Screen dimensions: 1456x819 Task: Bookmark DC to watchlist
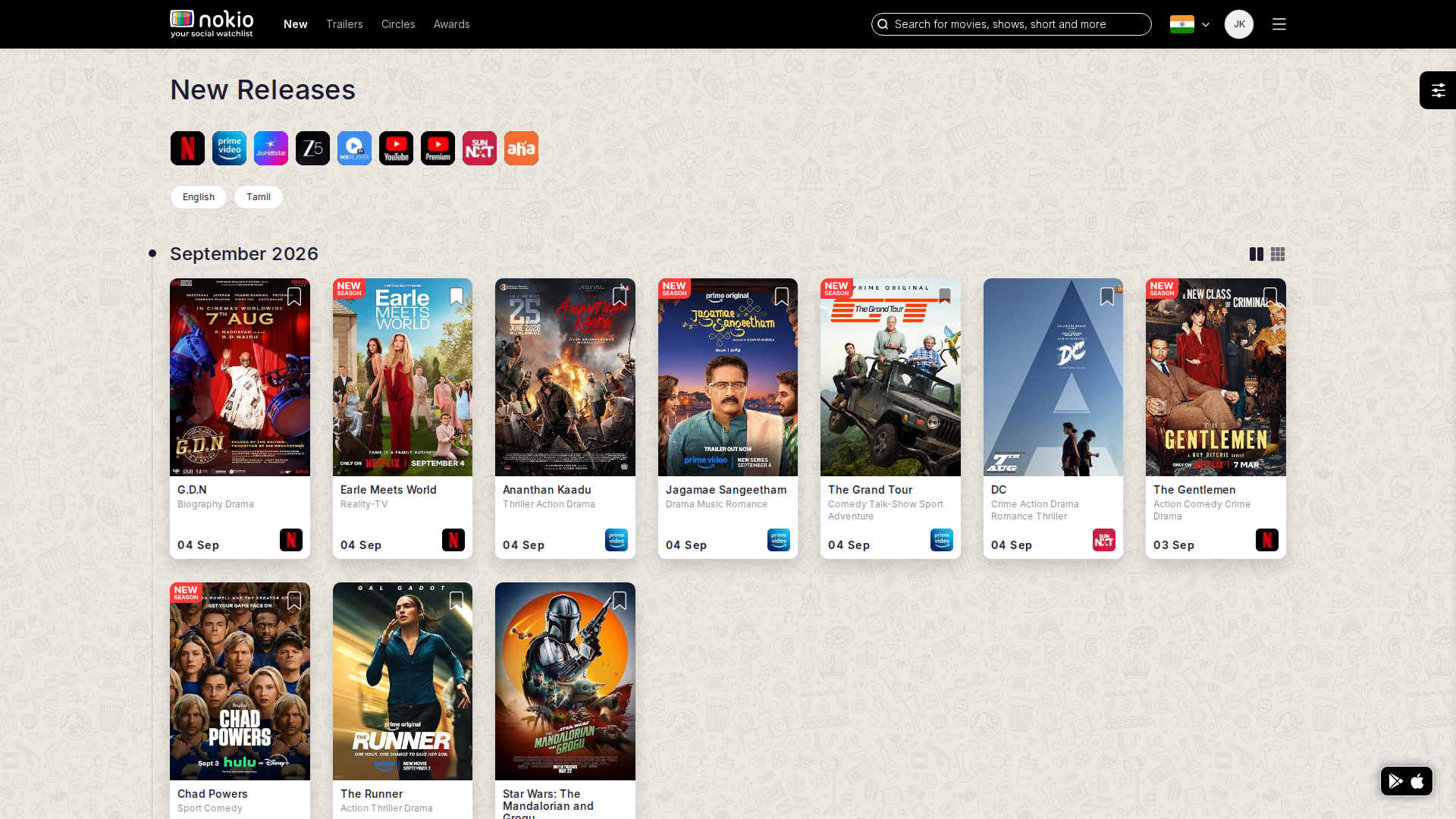[x=1107, y=297]
